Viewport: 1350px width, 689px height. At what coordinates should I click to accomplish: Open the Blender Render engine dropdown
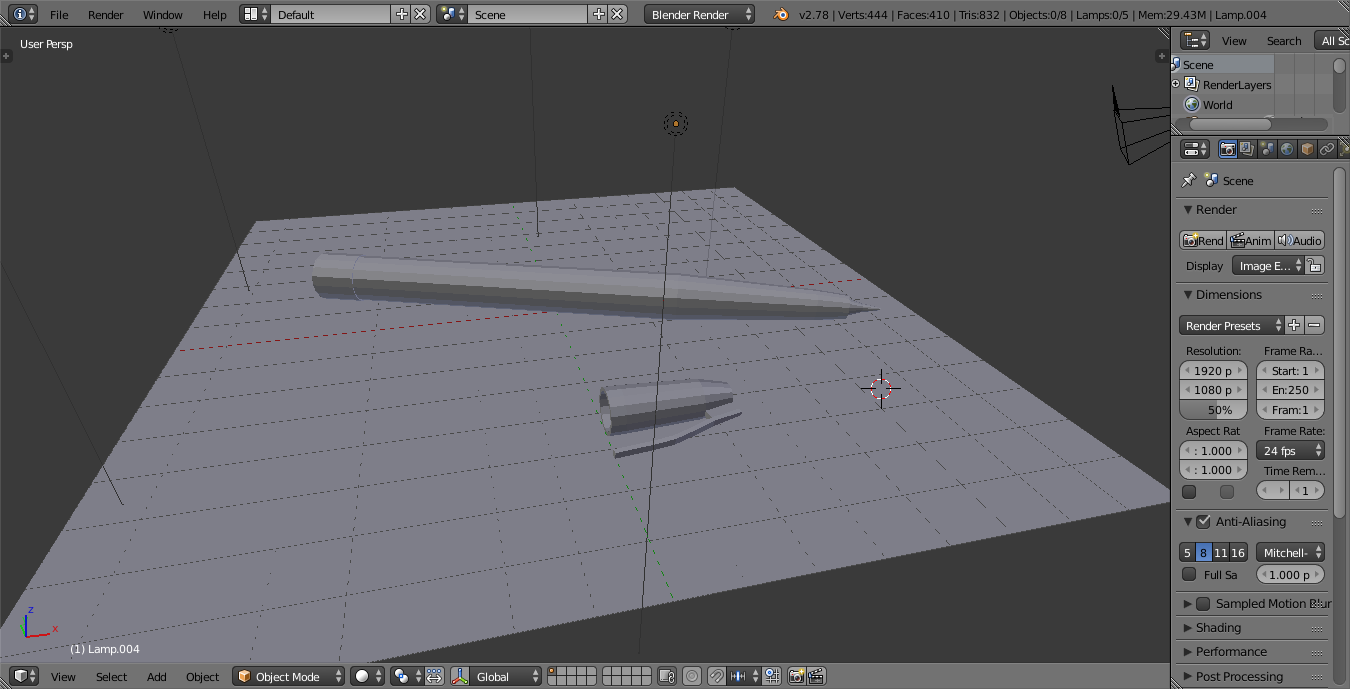[700, 15]
